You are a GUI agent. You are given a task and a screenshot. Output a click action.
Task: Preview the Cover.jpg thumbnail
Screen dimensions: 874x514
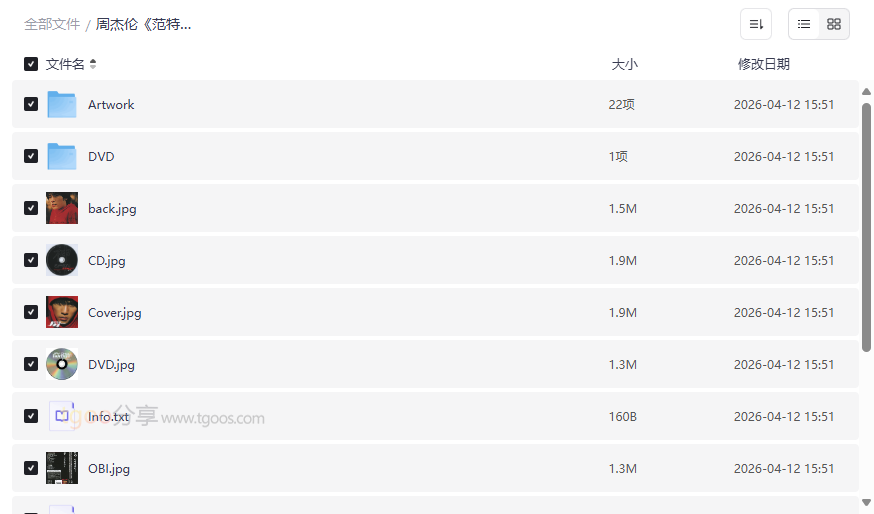(x=62, y=312)
